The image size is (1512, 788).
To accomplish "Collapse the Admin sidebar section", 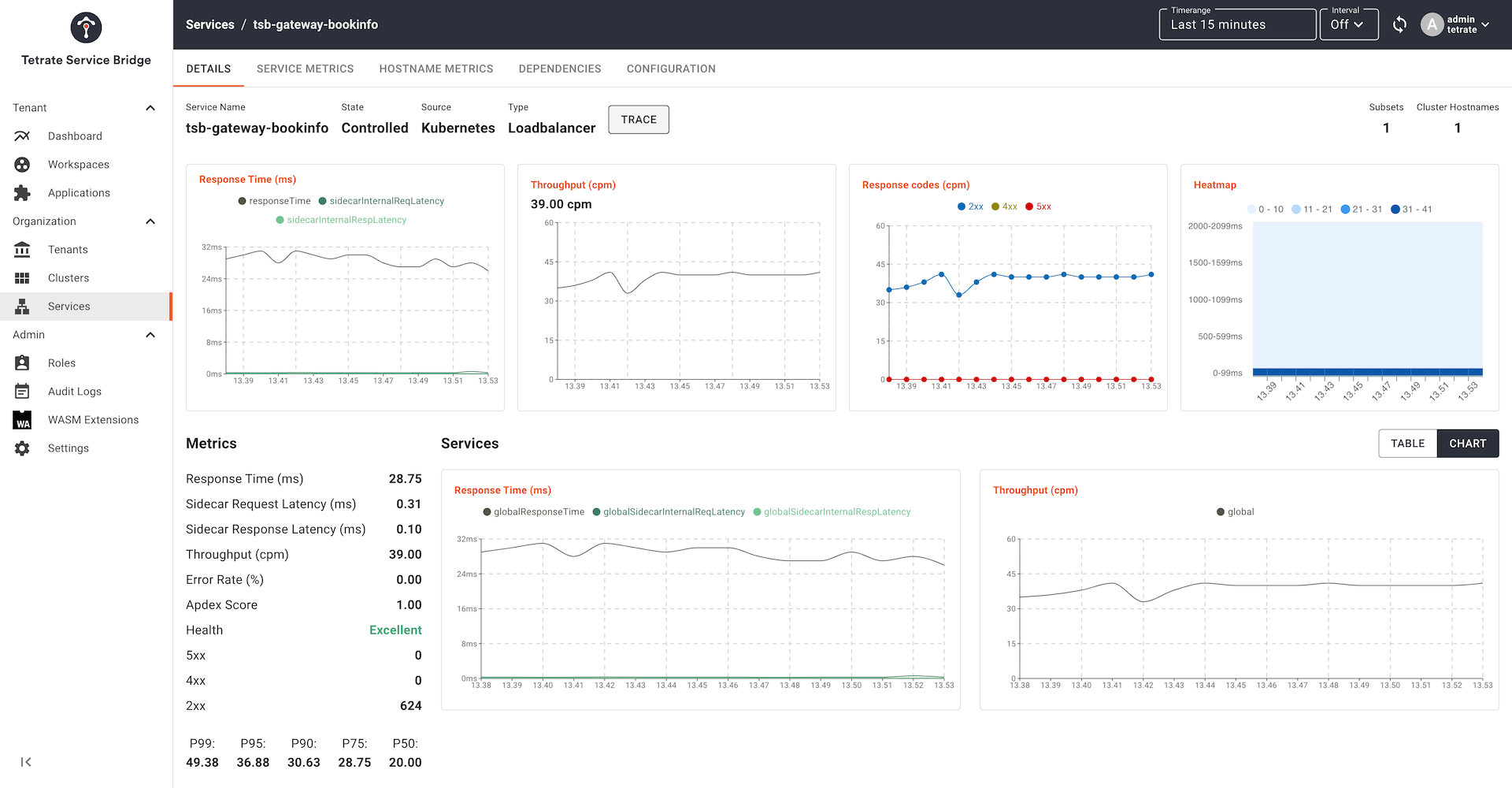I will 150,335.
